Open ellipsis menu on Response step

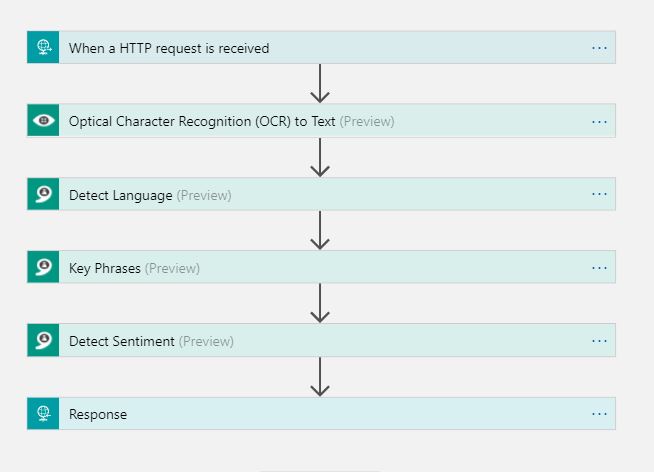click(599, 414)
